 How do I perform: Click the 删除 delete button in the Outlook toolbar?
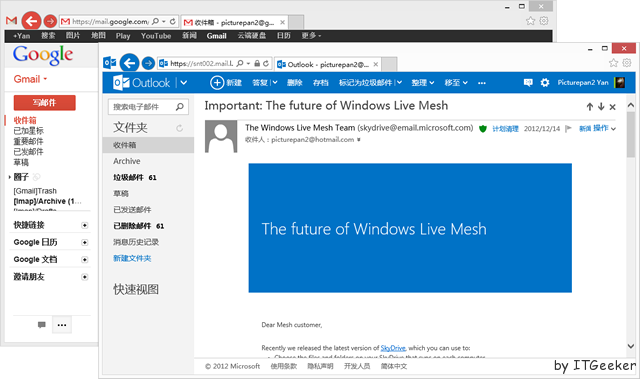(294, 83)
